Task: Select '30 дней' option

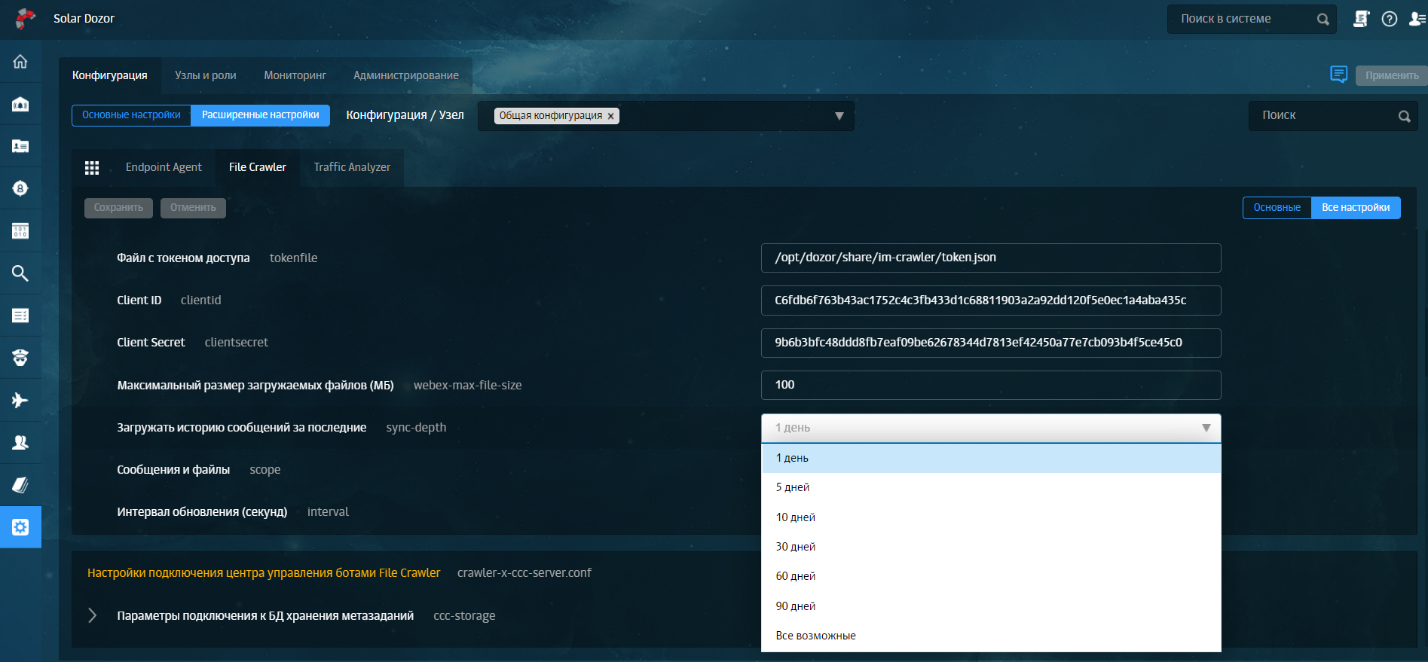Action: 991,547
